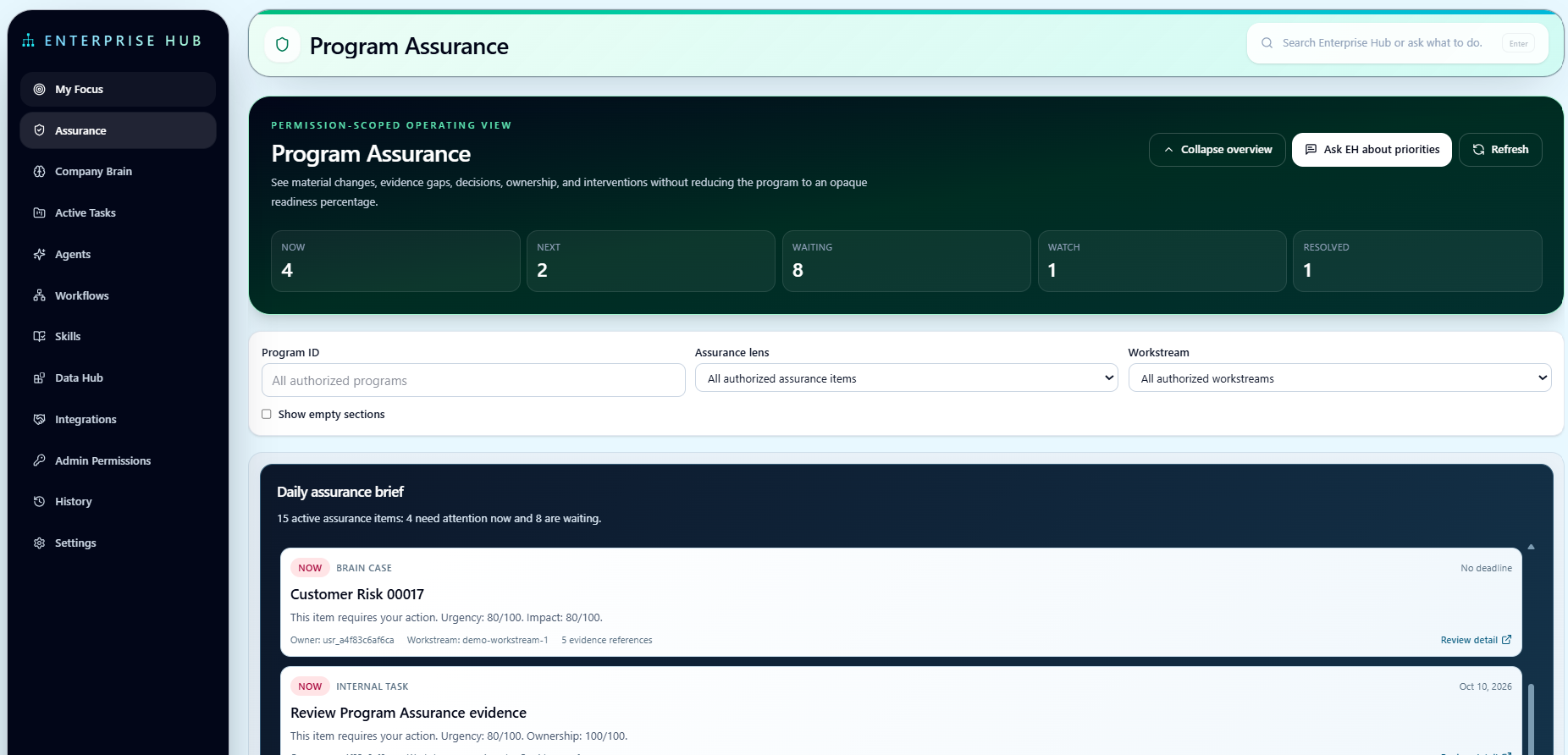
Task: Open the Assurance lens dropdown
Action: pos(906,378)
